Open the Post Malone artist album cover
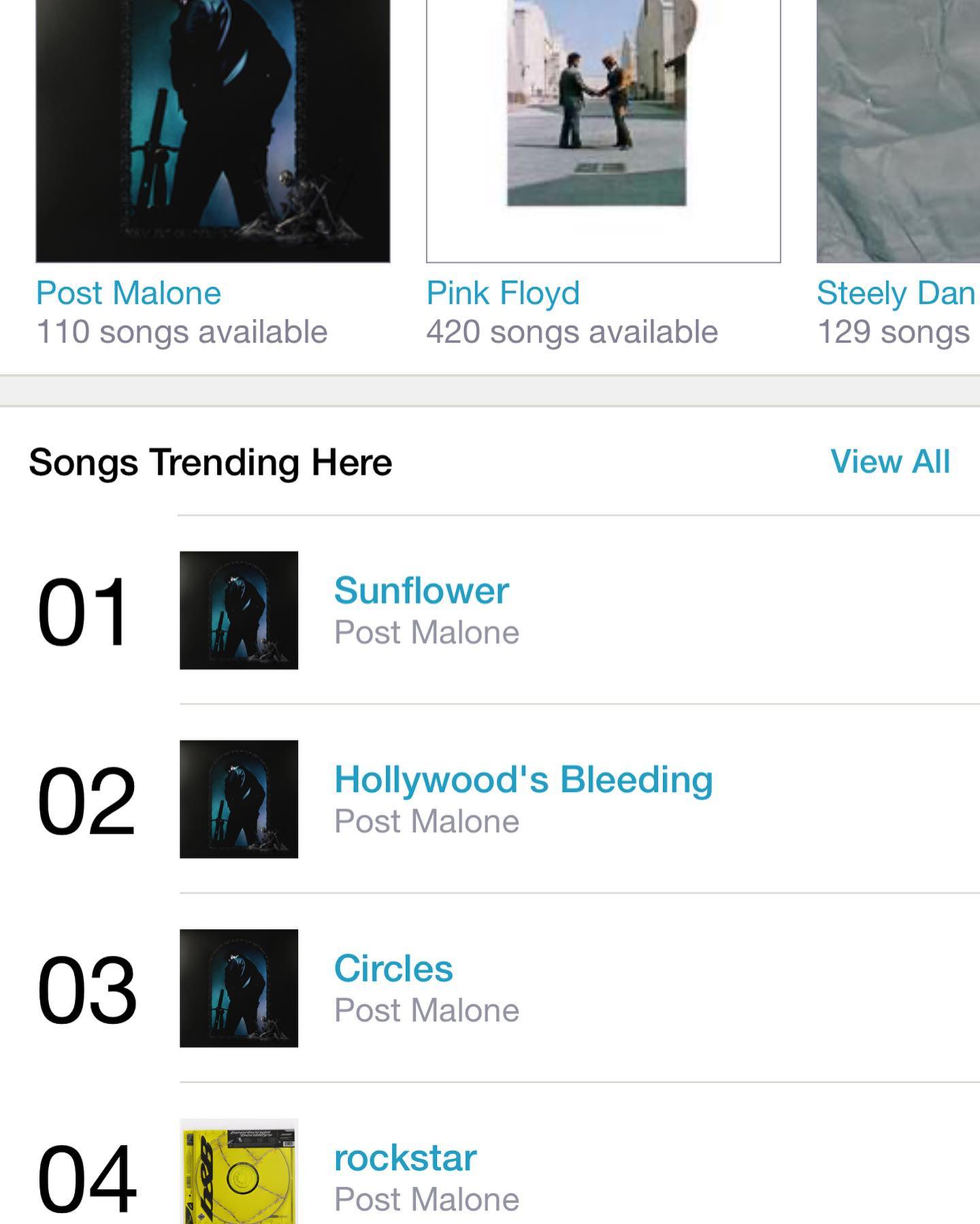The width and height of the screenshot is (980, 1224). click(x=213, y=131)
